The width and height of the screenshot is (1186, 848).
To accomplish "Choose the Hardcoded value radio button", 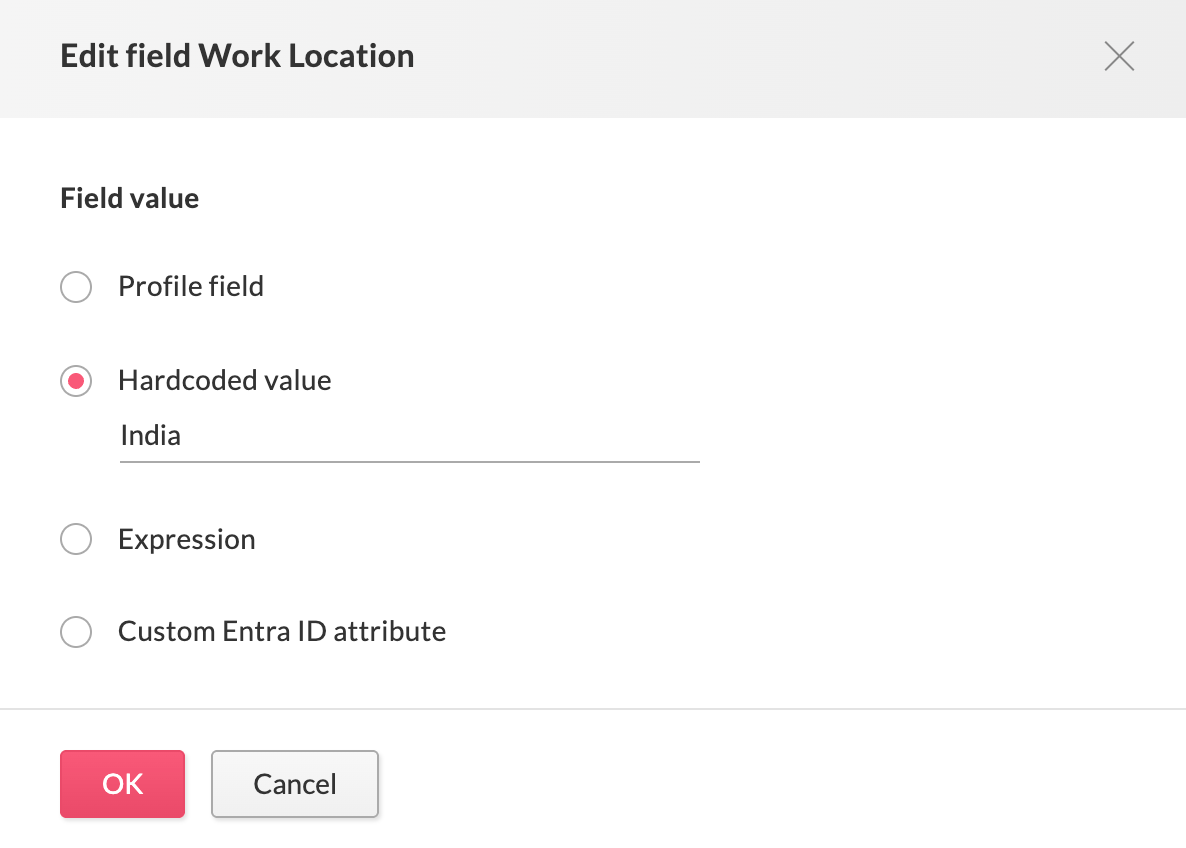I will [x=76, y=381].
